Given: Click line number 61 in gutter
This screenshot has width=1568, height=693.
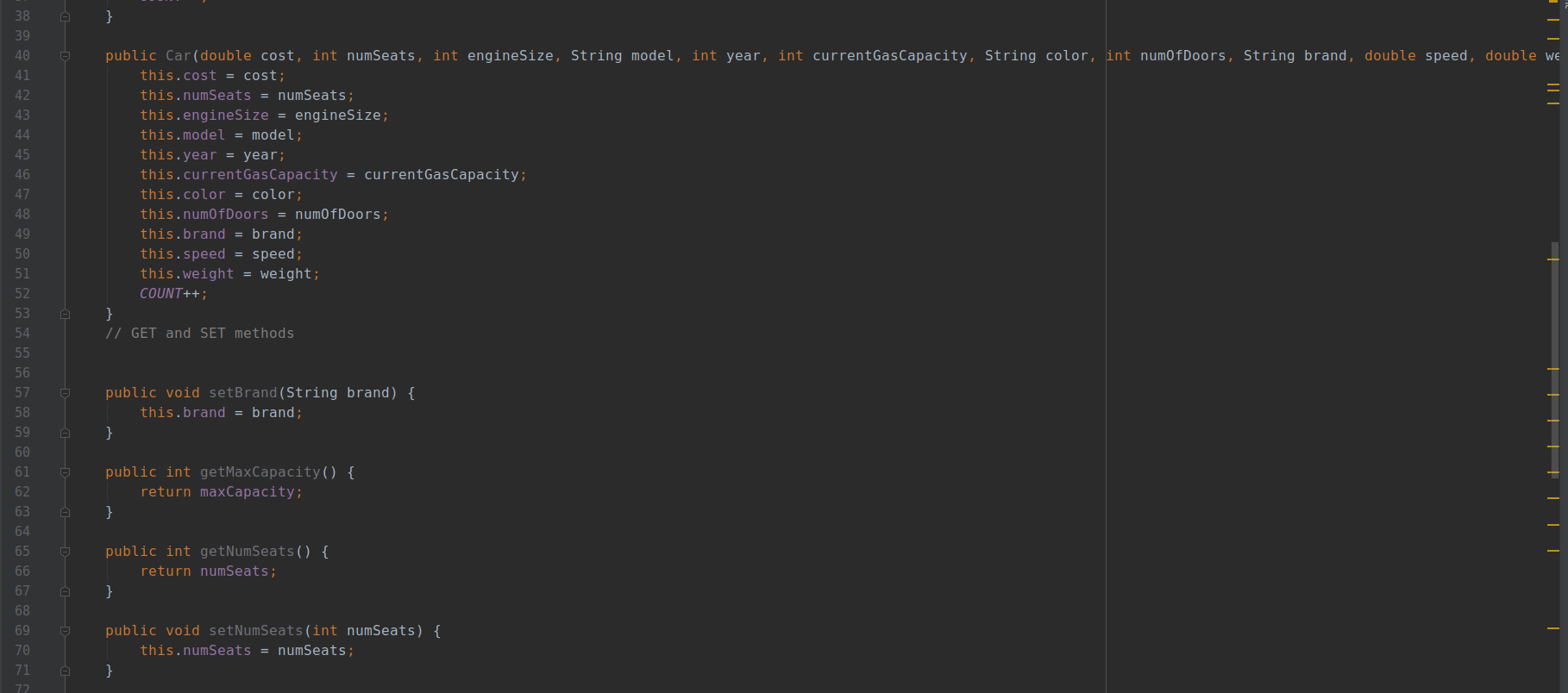Looking at the screenshot, I should point(22,472).
